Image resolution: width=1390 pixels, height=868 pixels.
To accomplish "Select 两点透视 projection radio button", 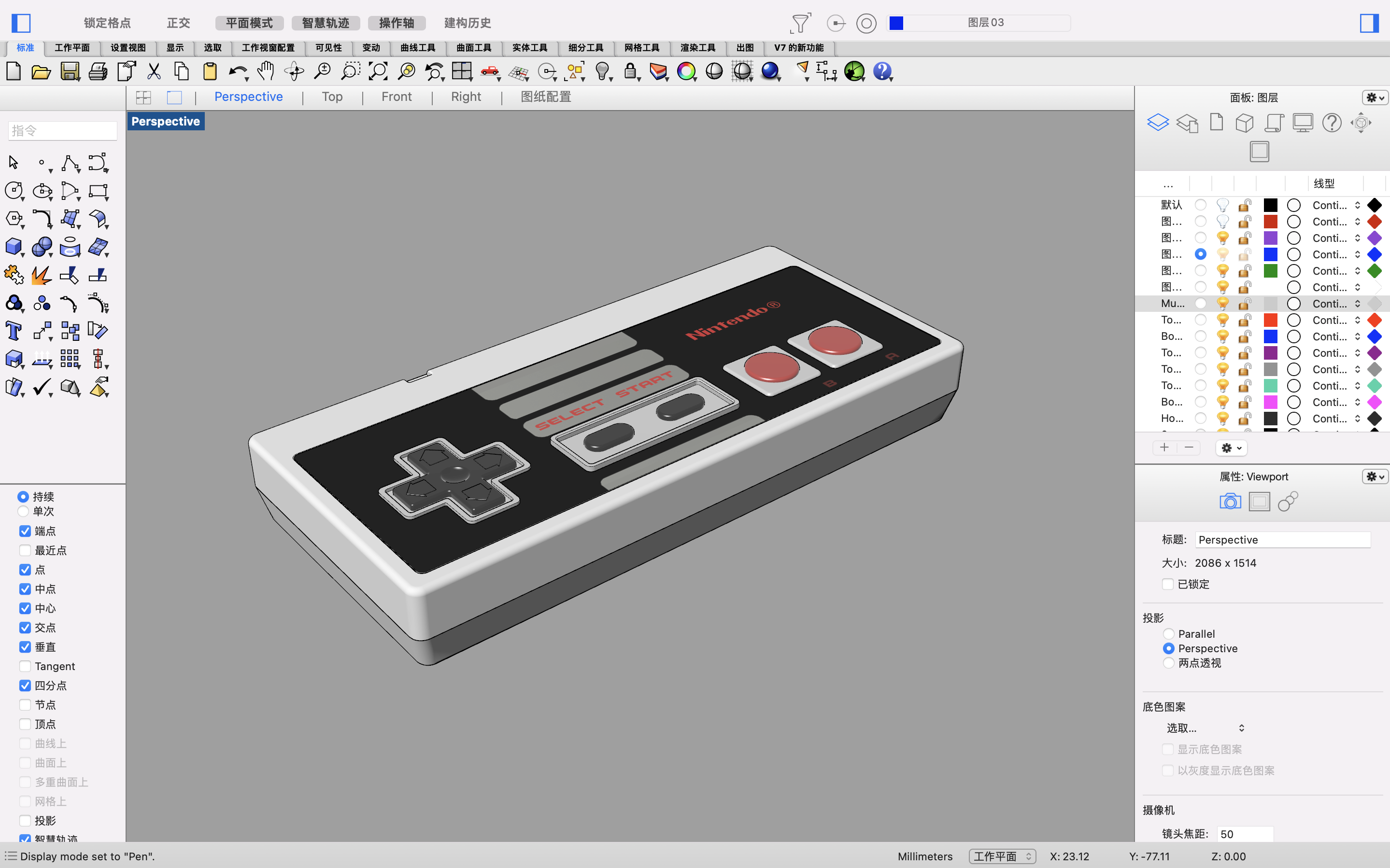I will click(x=1168, y=662).
